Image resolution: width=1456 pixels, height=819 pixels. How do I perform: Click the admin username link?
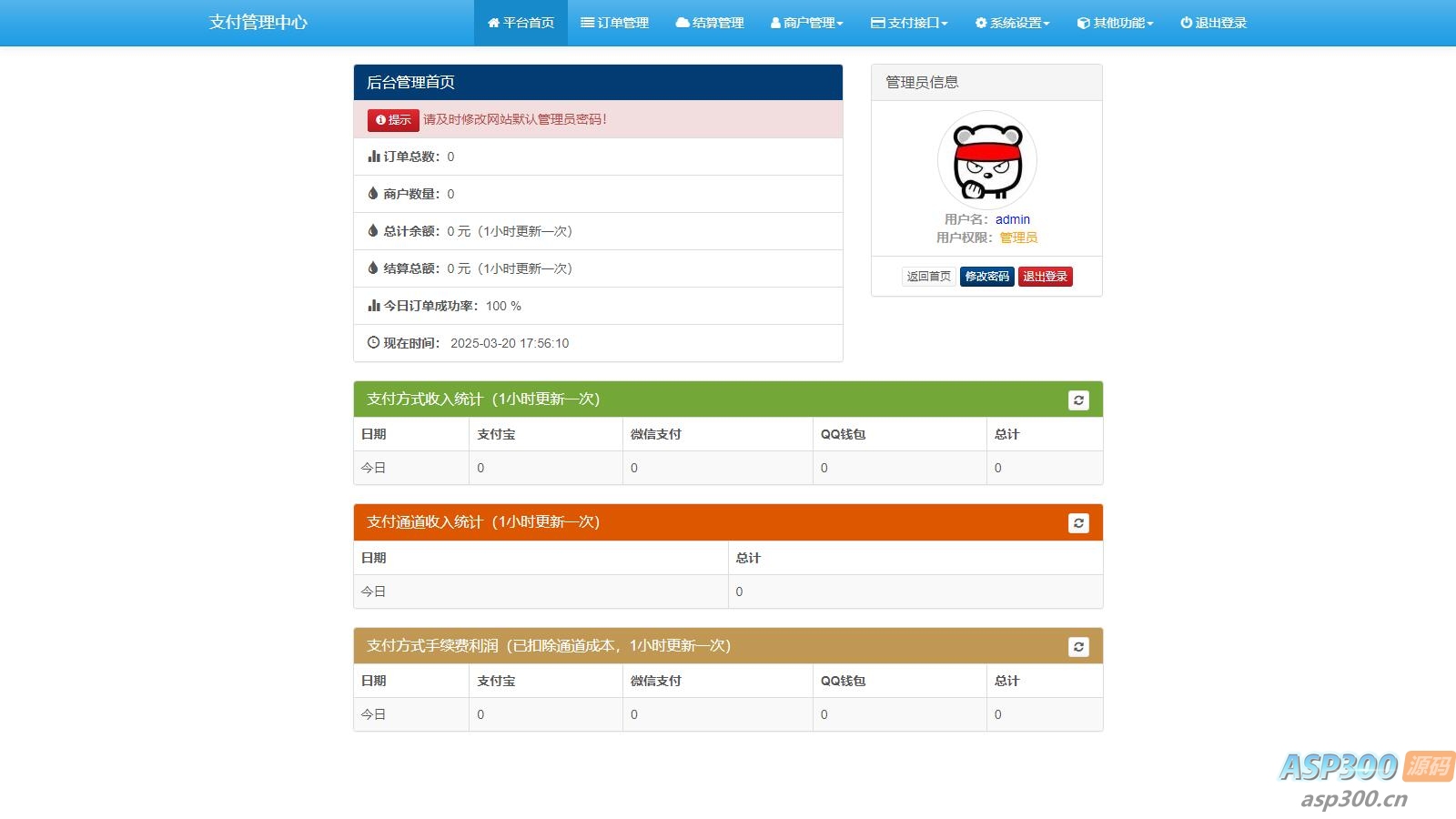1012,219
